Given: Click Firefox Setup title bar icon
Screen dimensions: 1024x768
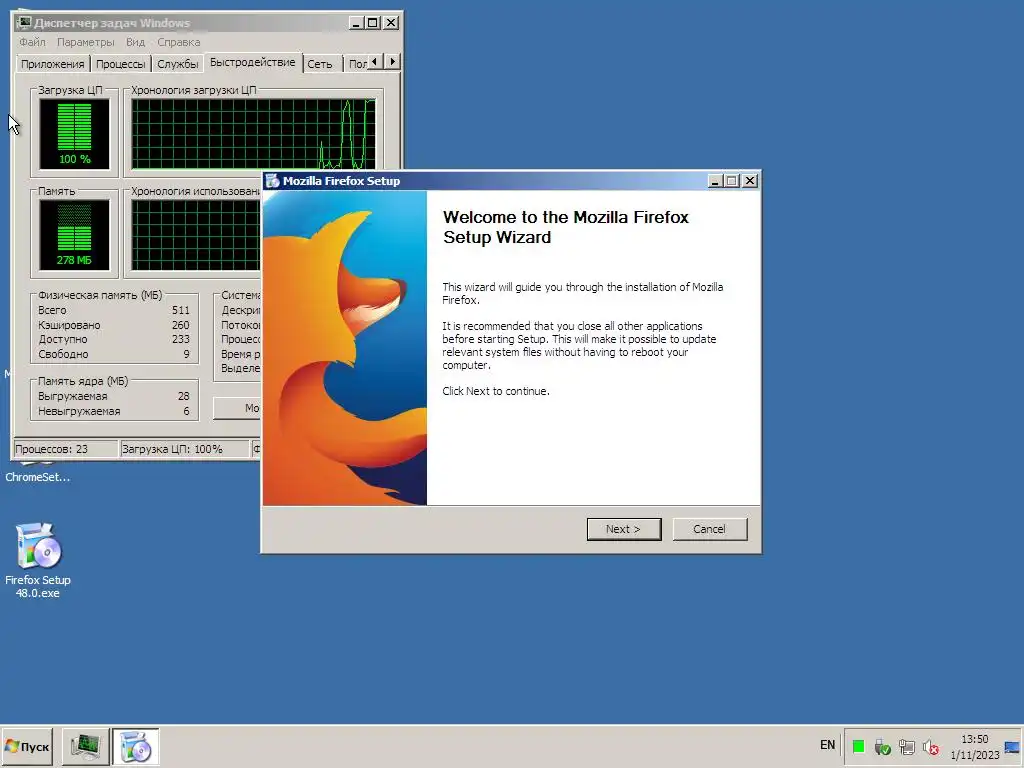Looking at the screenshot, I should point(272,181).
